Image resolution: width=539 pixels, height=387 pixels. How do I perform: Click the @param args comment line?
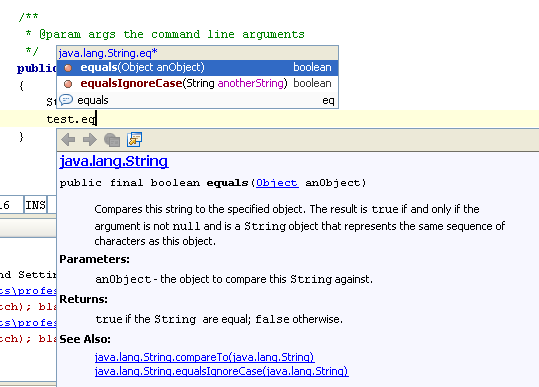tap(165, 34)
